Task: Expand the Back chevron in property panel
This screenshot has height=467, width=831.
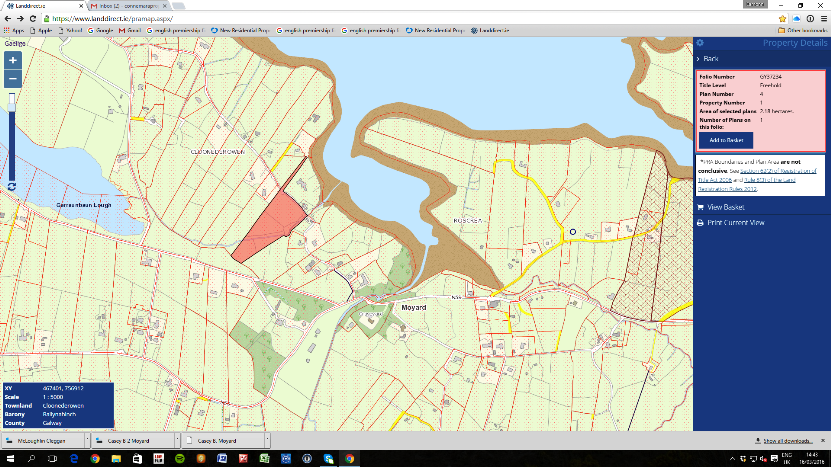Action: click(699, 60)
